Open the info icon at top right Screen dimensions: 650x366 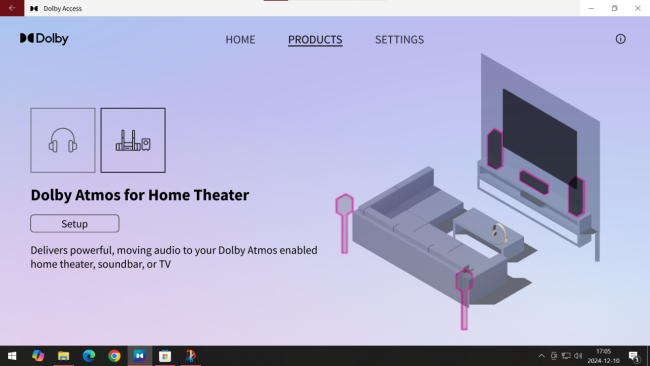point(620,39)
